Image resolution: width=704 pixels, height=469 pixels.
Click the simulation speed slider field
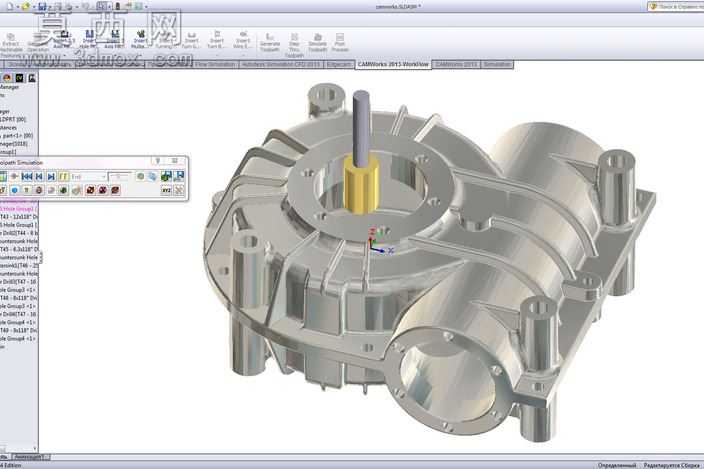[x=119, y=177]
